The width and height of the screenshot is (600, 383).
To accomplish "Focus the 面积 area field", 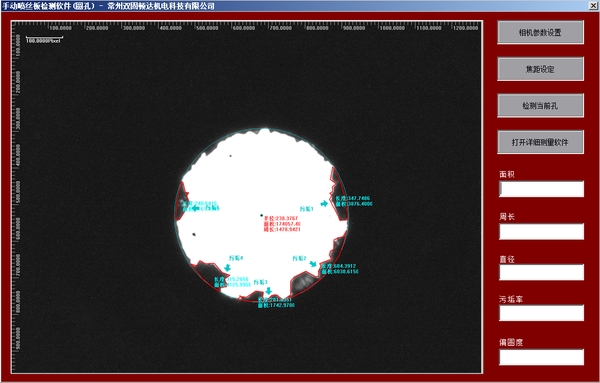I will tap(541, 189).
